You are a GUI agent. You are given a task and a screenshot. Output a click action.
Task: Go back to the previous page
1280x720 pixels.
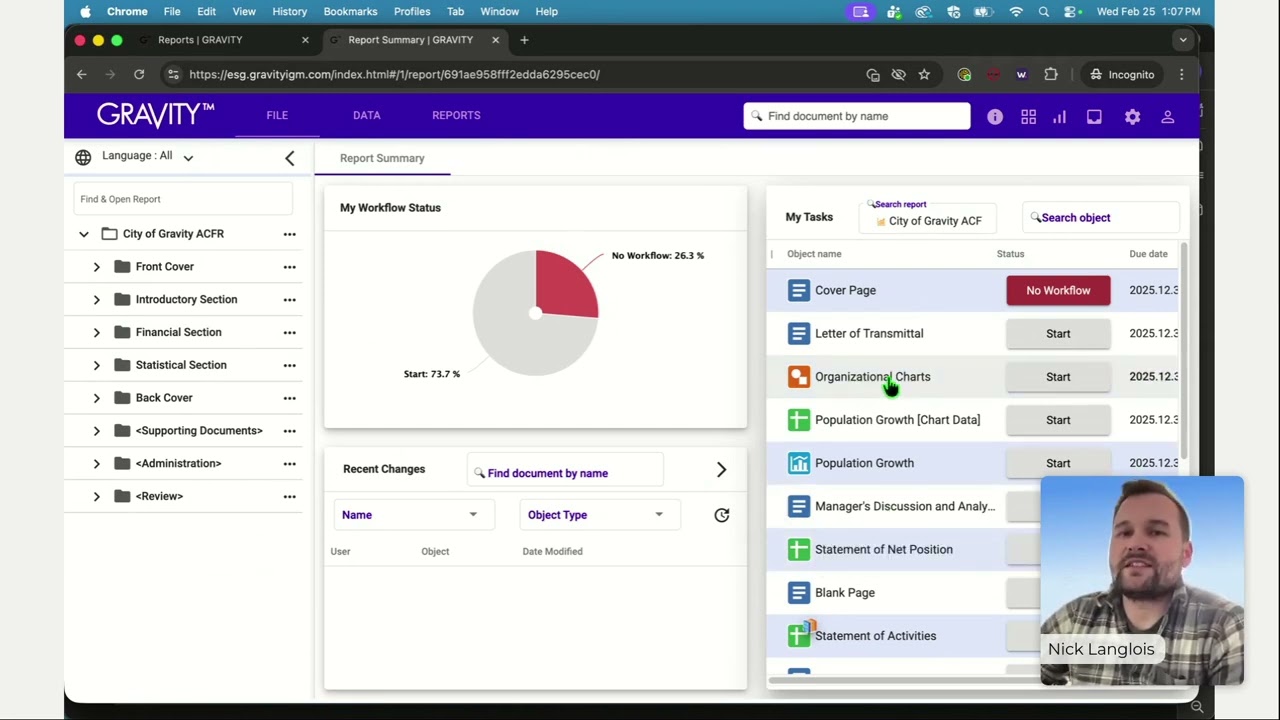tap(82, 74)
